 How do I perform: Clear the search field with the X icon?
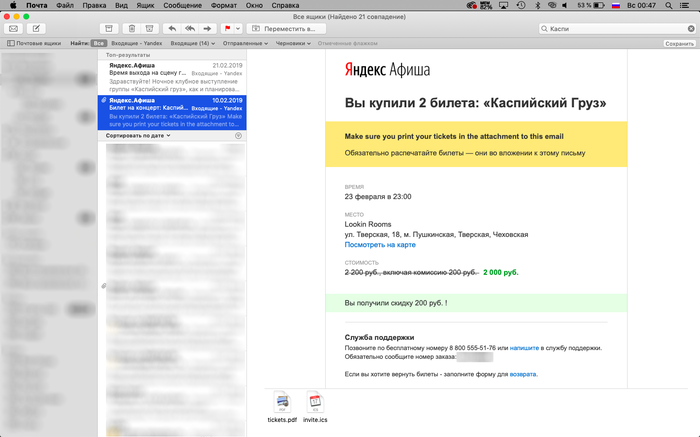(691, 29)
